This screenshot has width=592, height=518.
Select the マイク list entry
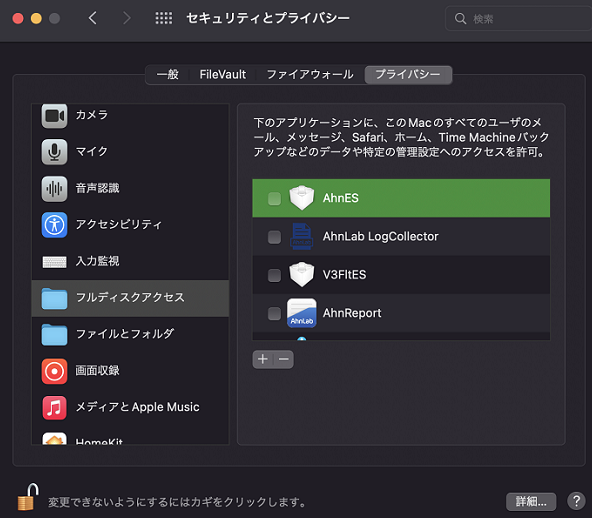coord(130,152)
